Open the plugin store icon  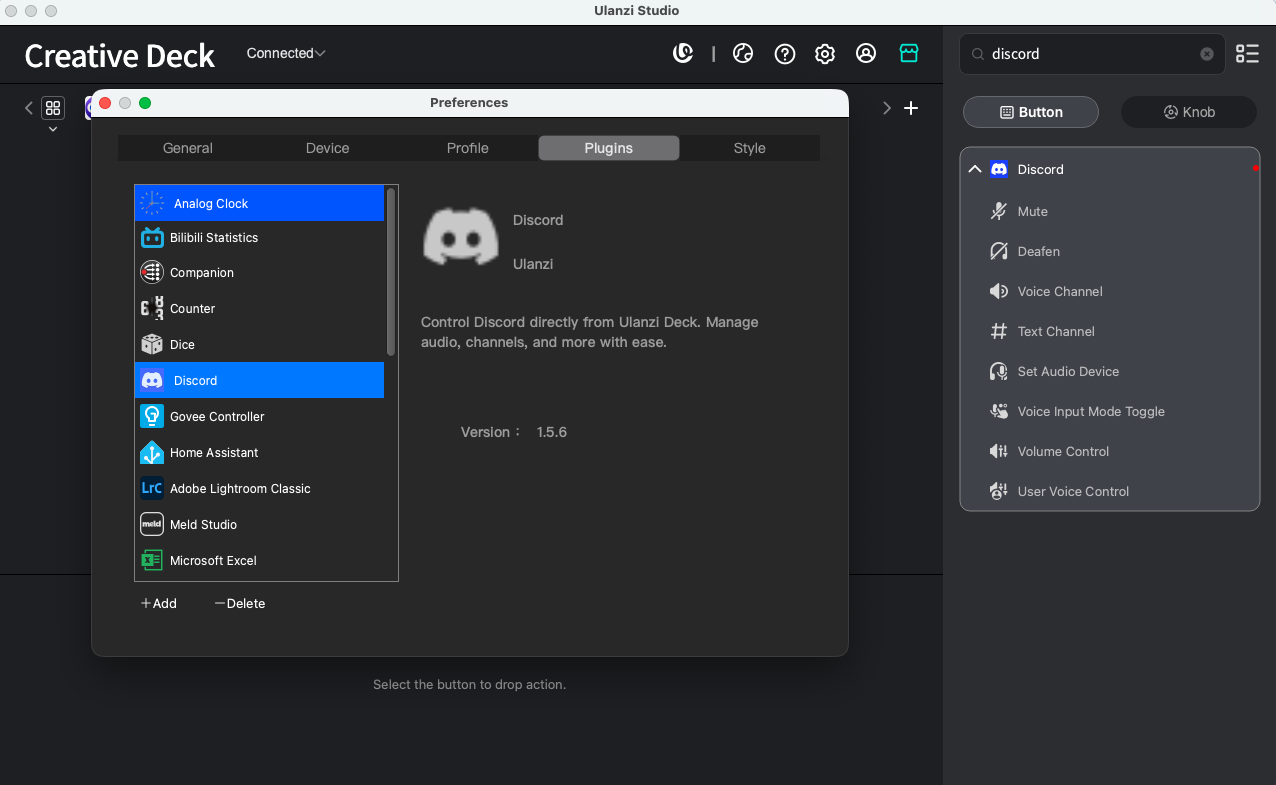909,53
